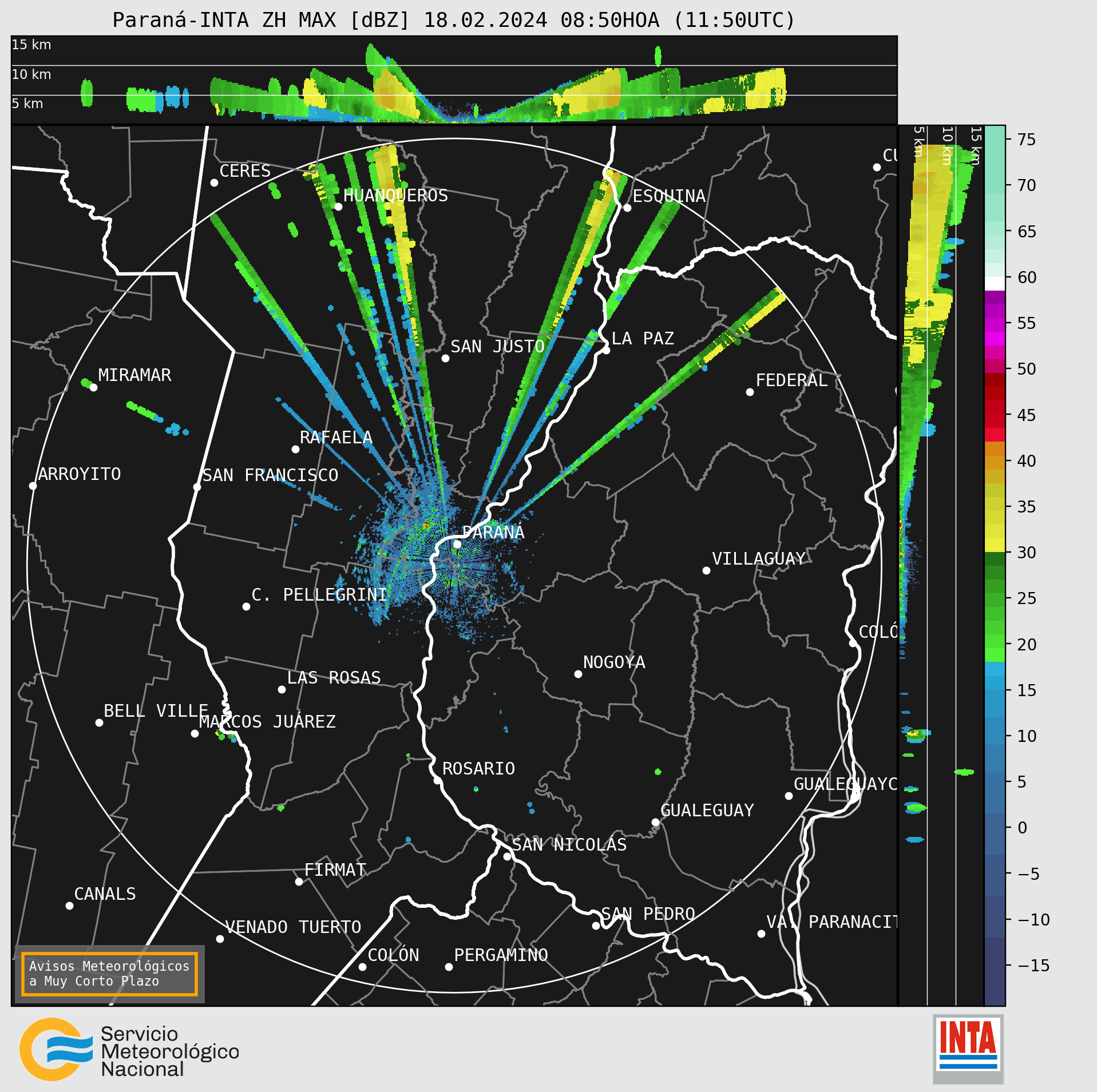Click the Gualeguay city marker dot
The width and height of the screenshot is (1097, 1092).
655,822
